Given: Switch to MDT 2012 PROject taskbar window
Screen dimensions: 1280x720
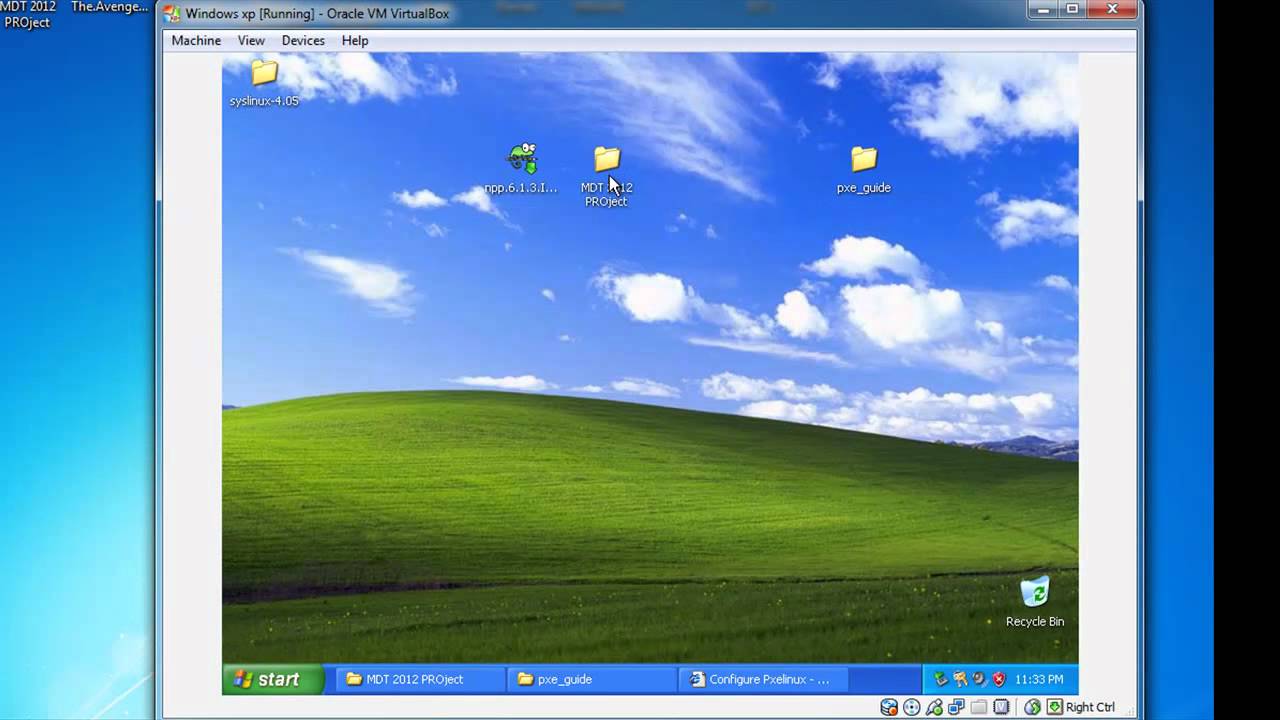Looking at the screenshot, I should pos(419,679).
